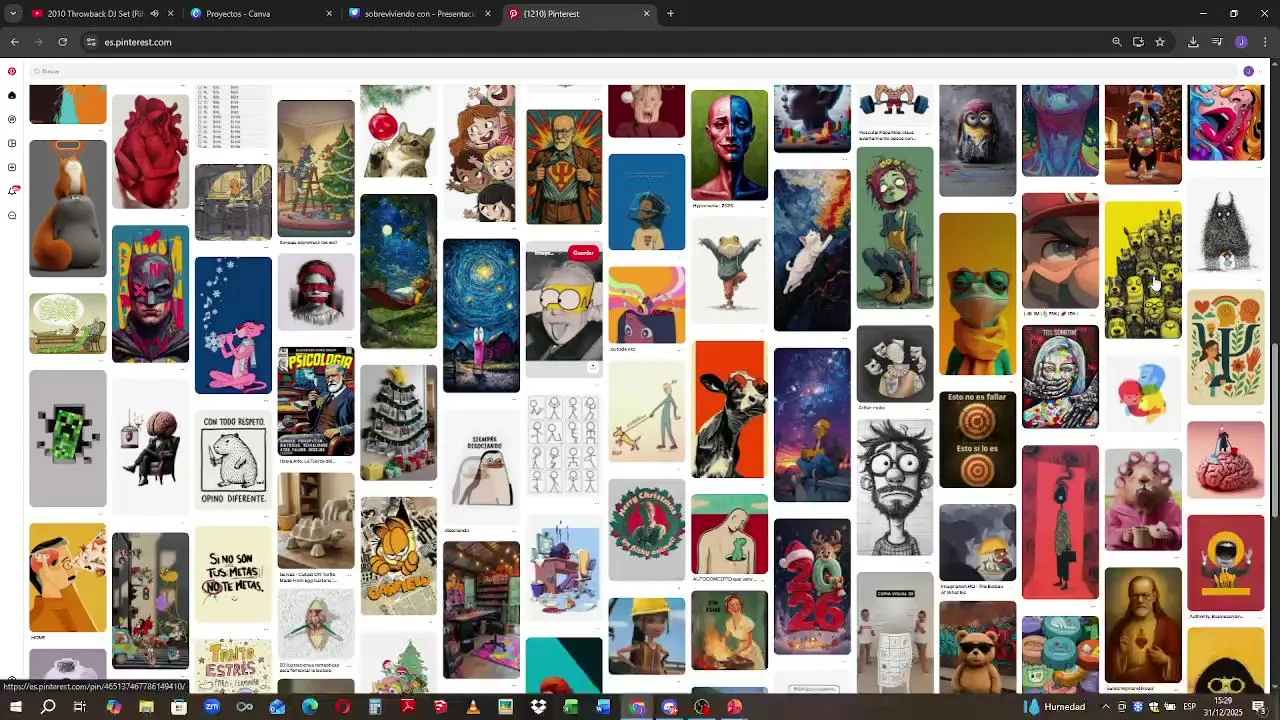The width and height of the screenshot is (1280, 720).
Task: Open the black and white cow pin
Action: [729, 409]
